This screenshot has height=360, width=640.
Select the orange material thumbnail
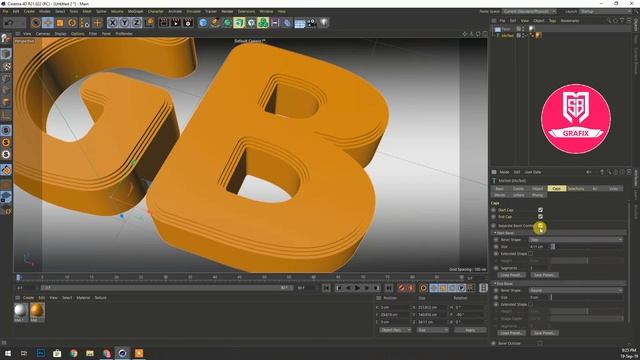[36, 311]
